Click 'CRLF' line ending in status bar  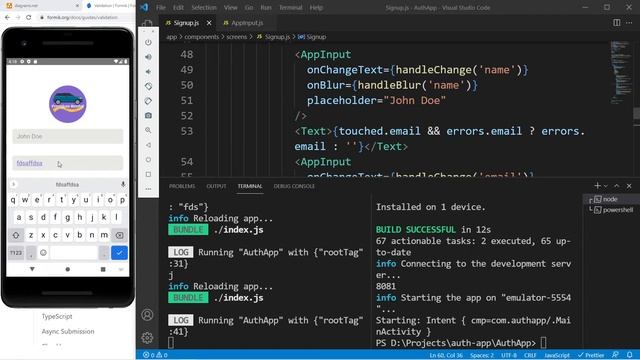530,355
